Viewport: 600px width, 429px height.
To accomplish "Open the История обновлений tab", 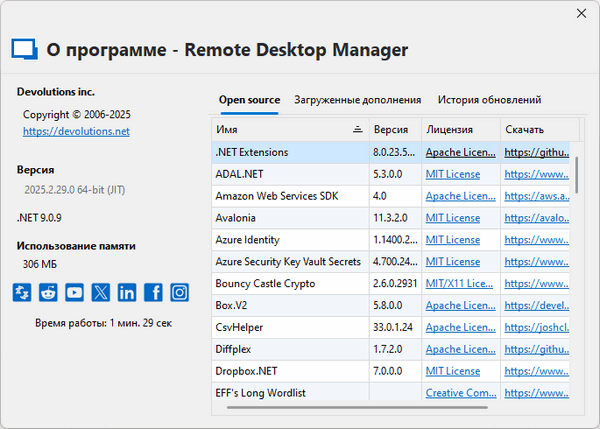I will 488,100.
